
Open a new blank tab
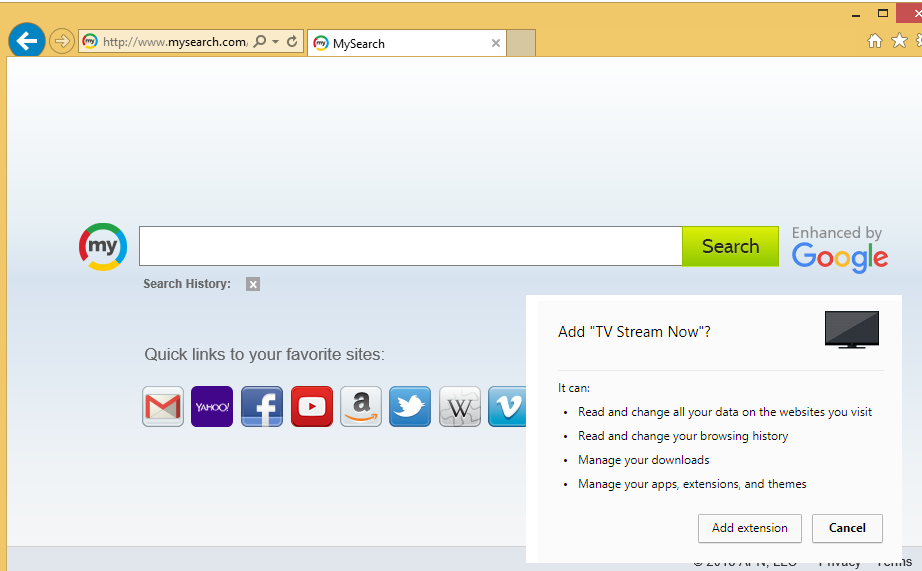[x=521, y=43]
